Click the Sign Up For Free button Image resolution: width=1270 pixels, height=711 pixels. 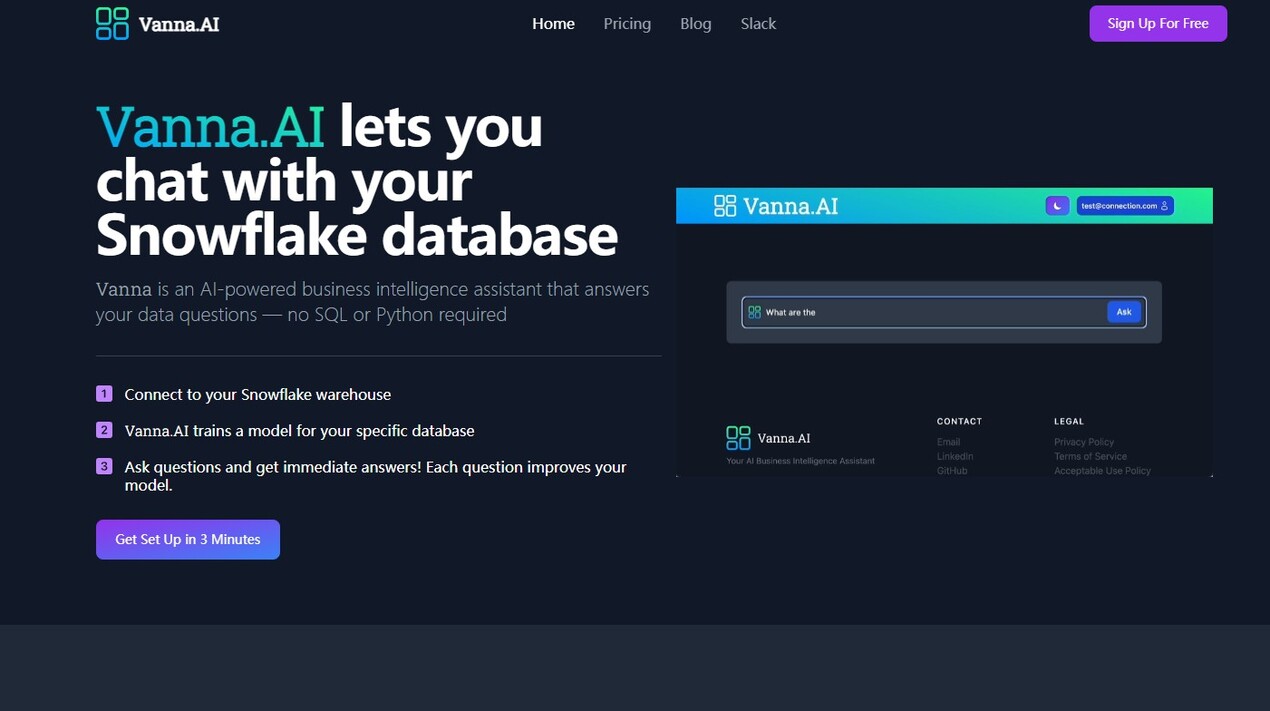tap(1158, 24)
